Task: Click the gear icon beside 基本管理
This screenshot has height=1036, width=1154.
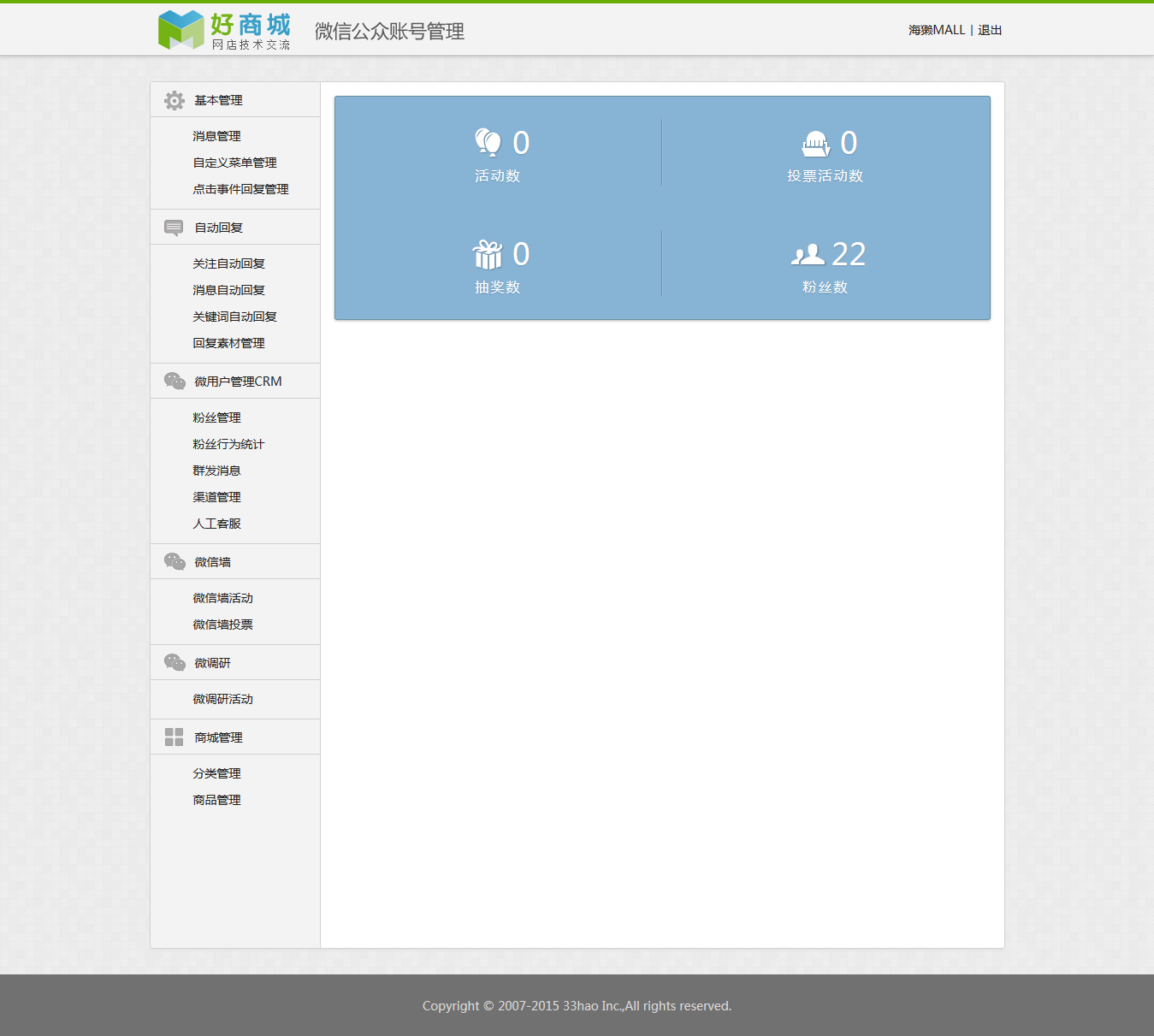Action: (x=175, y=101)
